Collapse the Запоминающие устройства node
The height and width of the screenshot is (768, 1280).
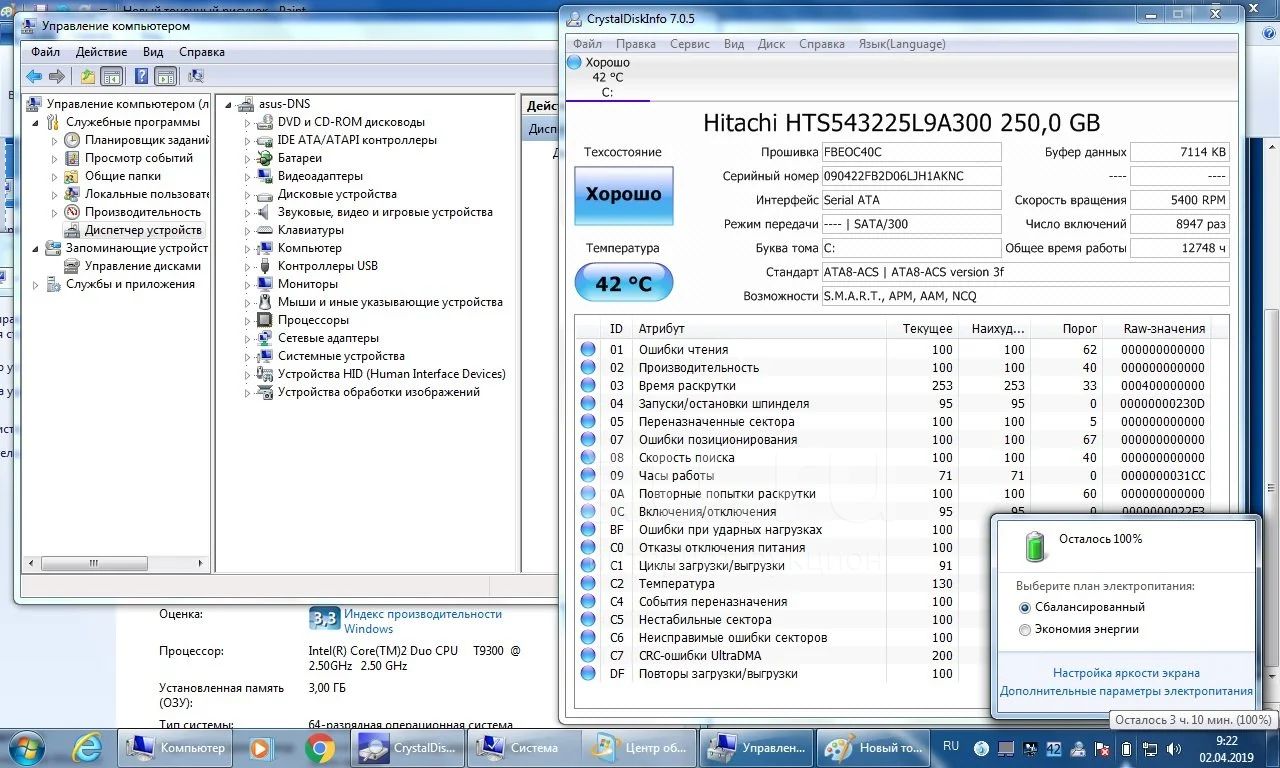[37, 248]
